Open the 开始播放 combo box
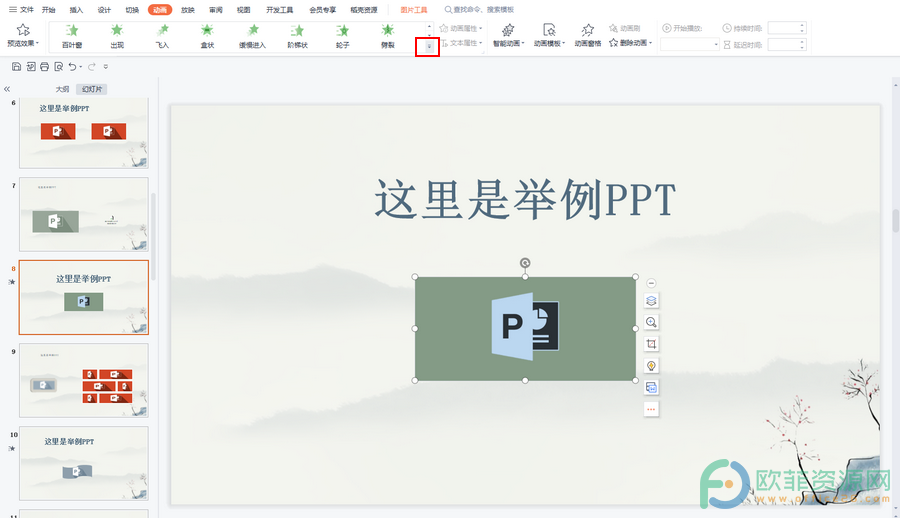 coord(689,44)
